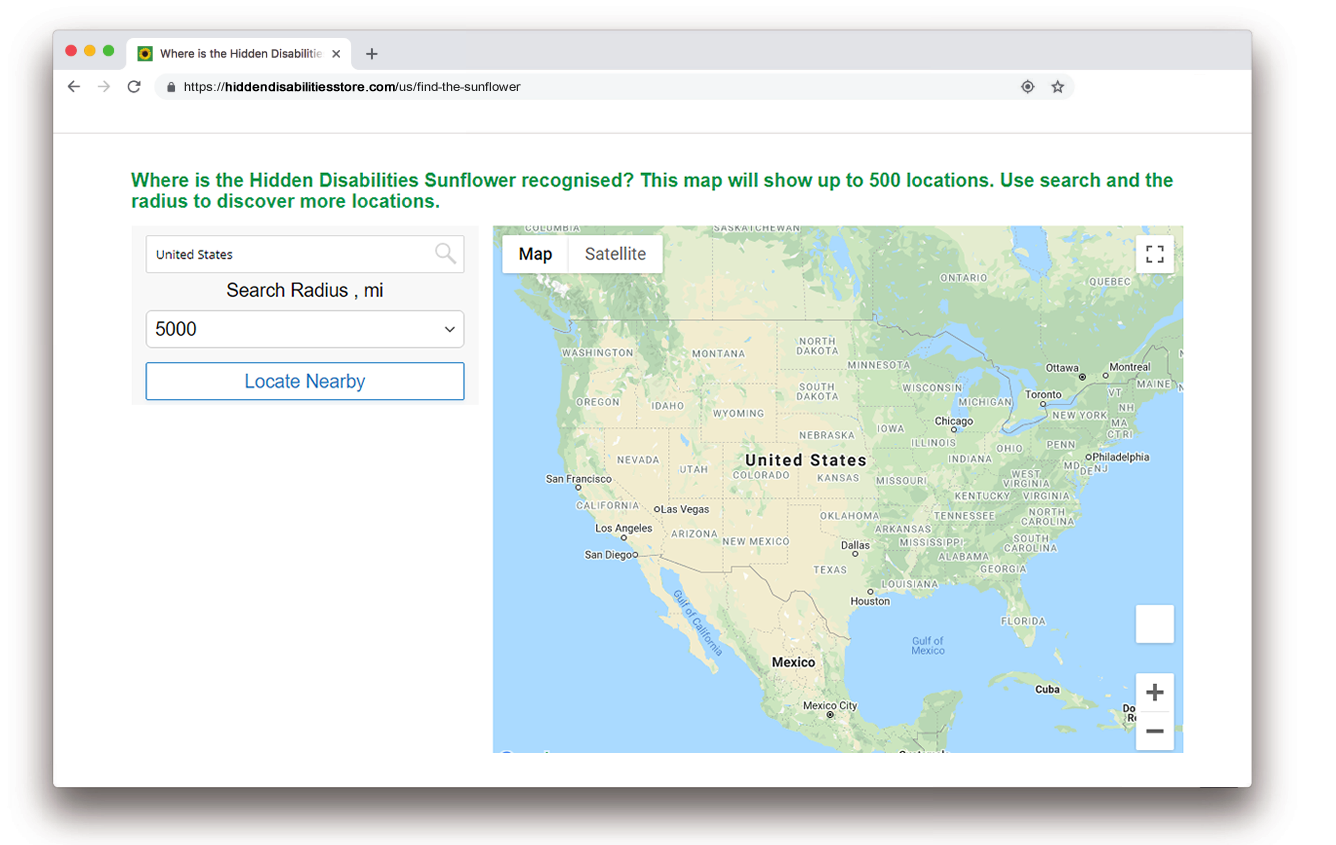1336x845 pixels.
Task: Click the Search Radius, mi label
Action: tap(305, 290)
